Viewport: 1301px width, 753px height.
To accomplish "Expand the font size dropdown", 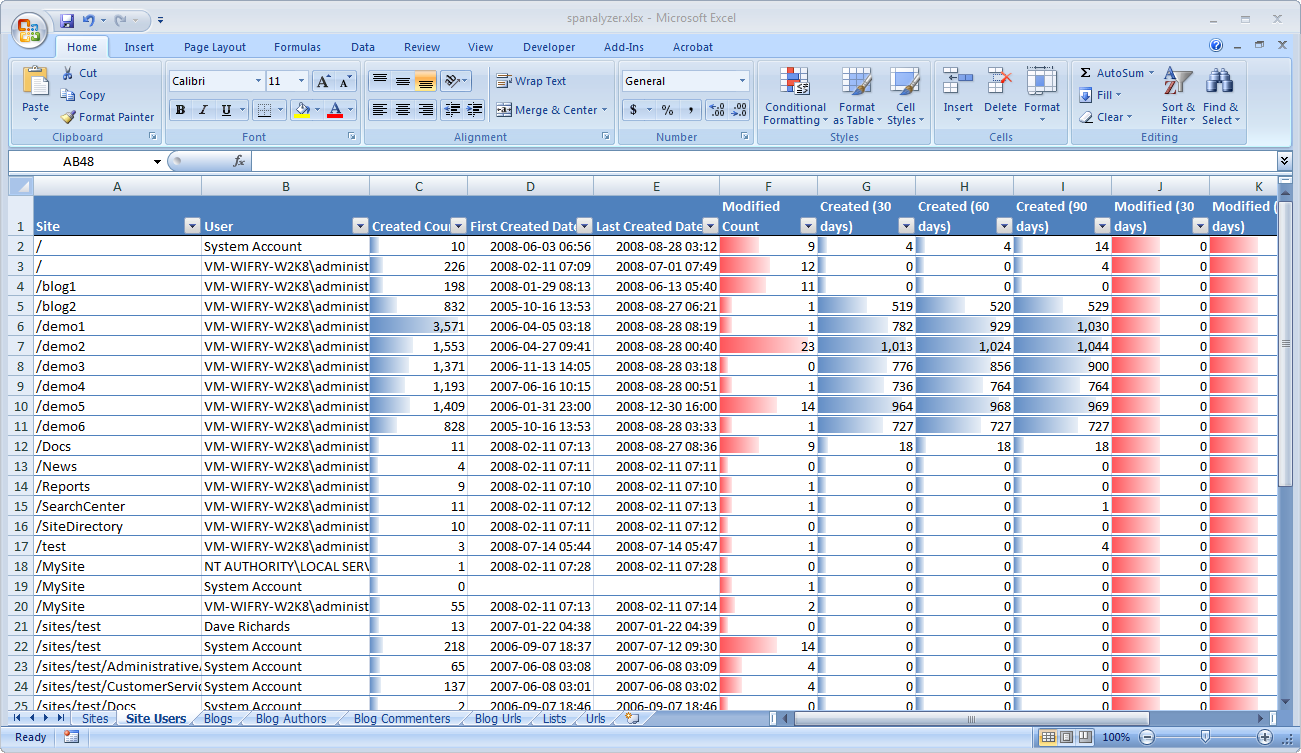I will tap(302, 81).
